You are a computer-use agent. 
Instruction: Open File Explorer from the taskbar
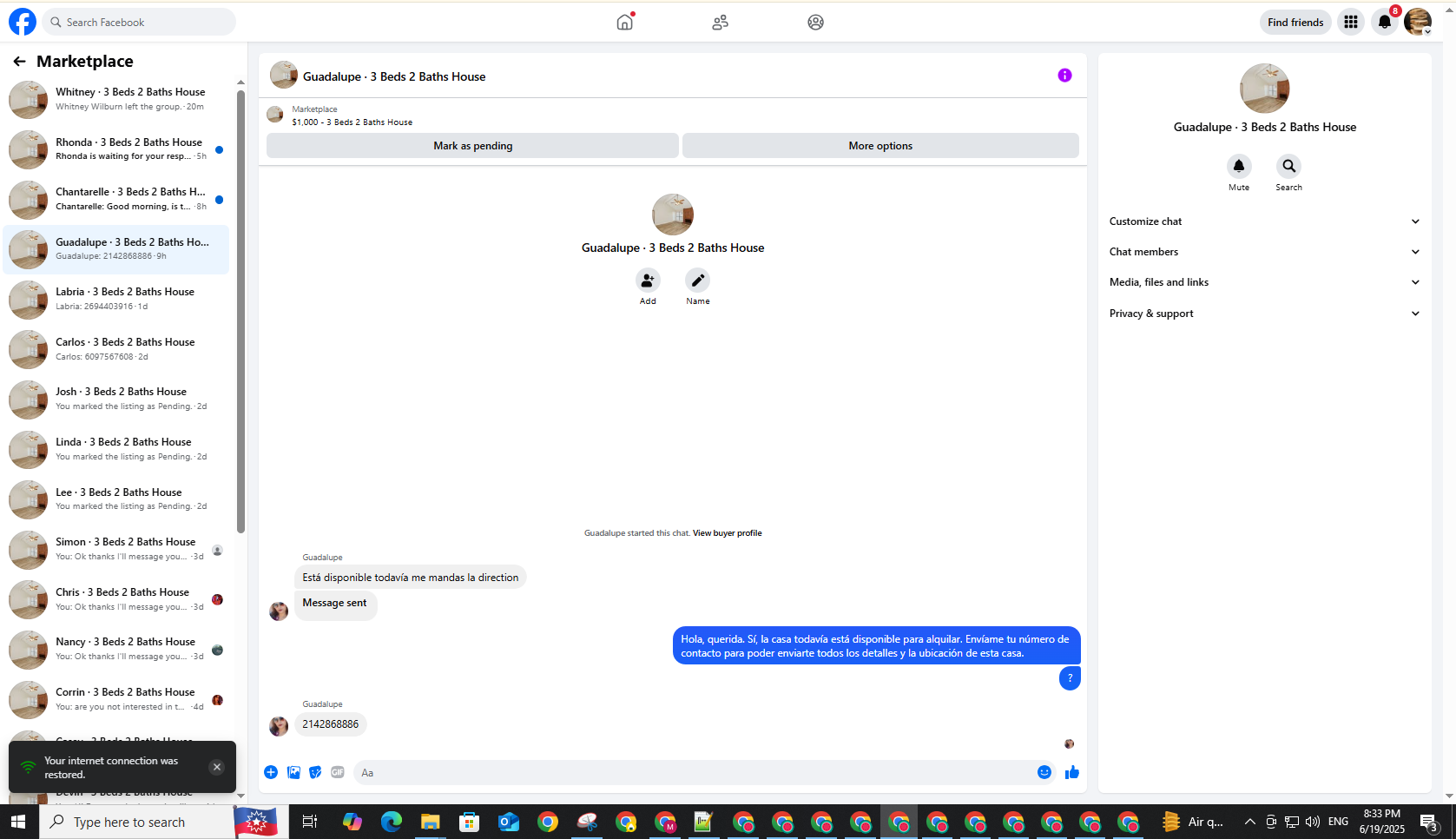click(x=431, y=822)
